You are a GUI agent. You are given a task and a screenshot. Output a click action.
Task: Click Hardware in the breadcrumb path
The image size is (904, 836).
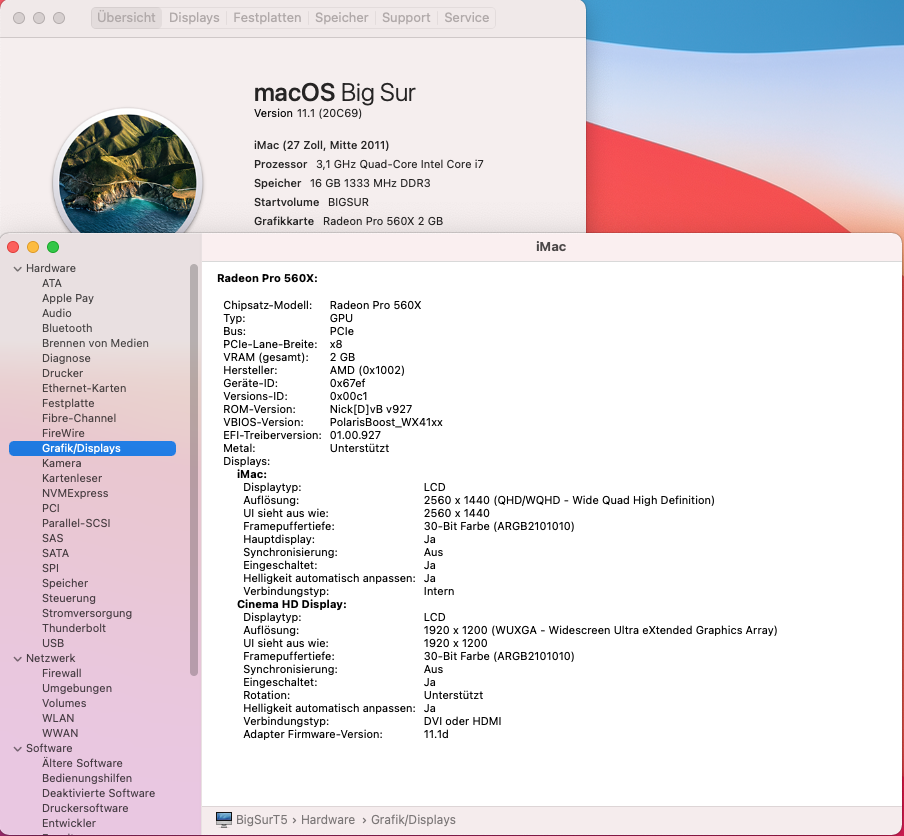click(328, 819)
